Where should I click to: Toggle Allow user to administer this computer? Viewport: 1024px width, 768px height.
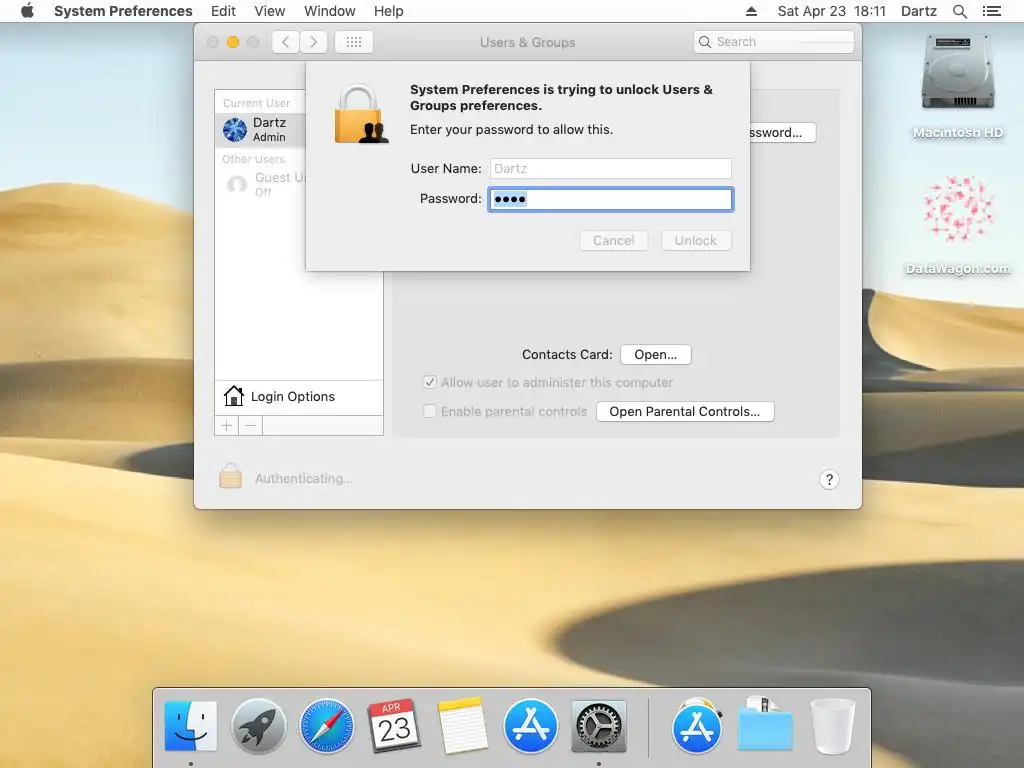(430, 382)
